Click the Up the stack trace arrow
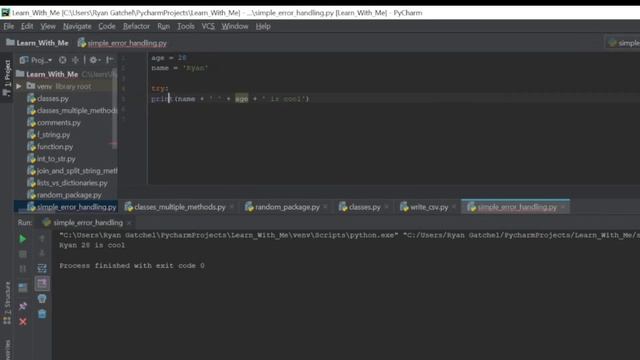Viewport: 640px width, 360px height. point(42,239)
